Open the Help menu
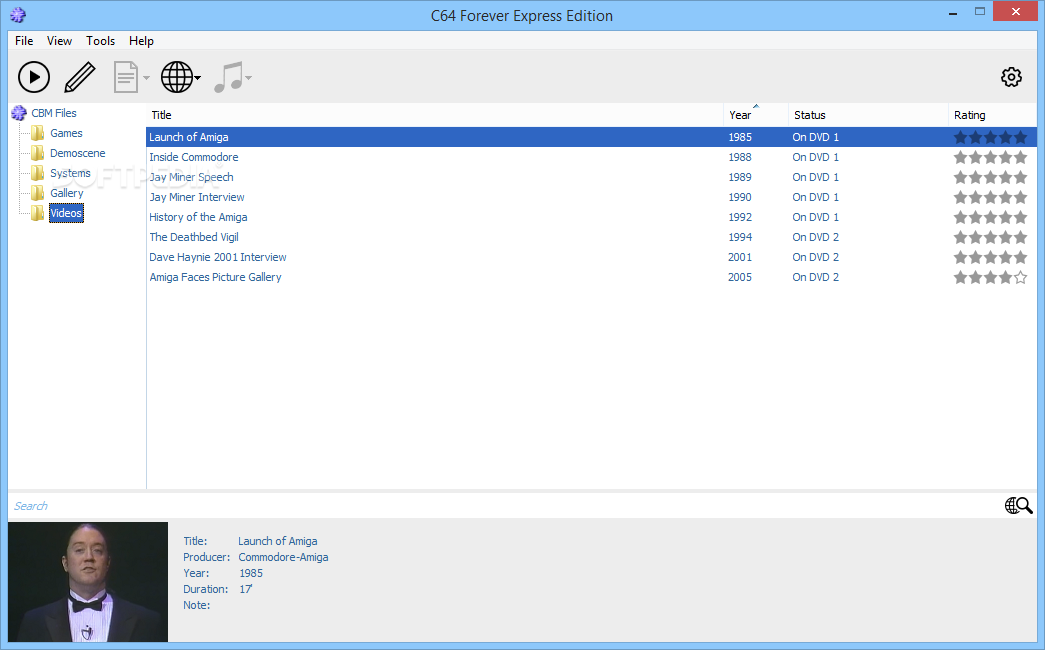The width and height of the screenshot is (1045, 650). 141,41
